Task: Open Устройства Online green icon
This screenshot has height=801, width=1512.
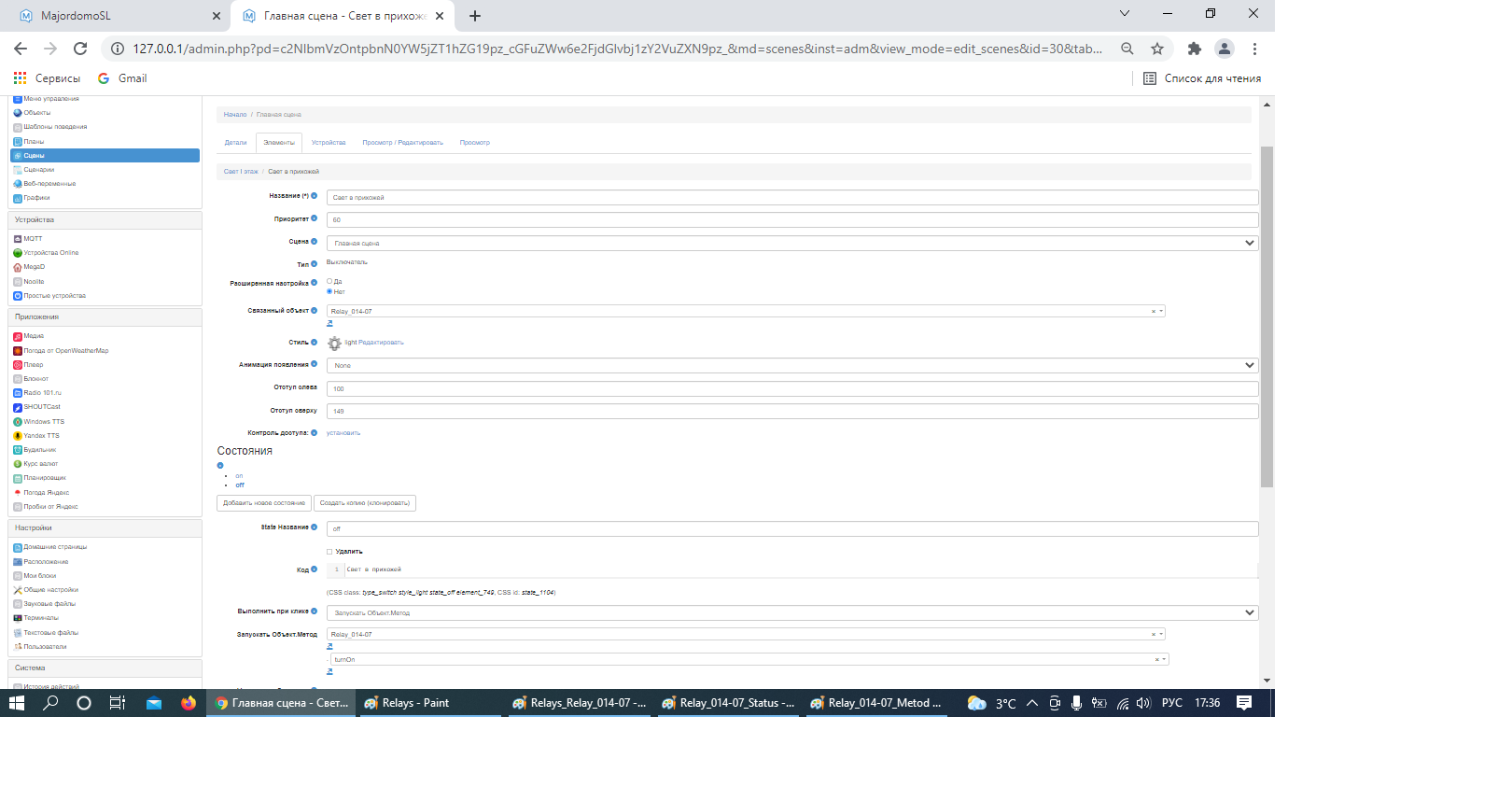Action: tap(18, 253)
